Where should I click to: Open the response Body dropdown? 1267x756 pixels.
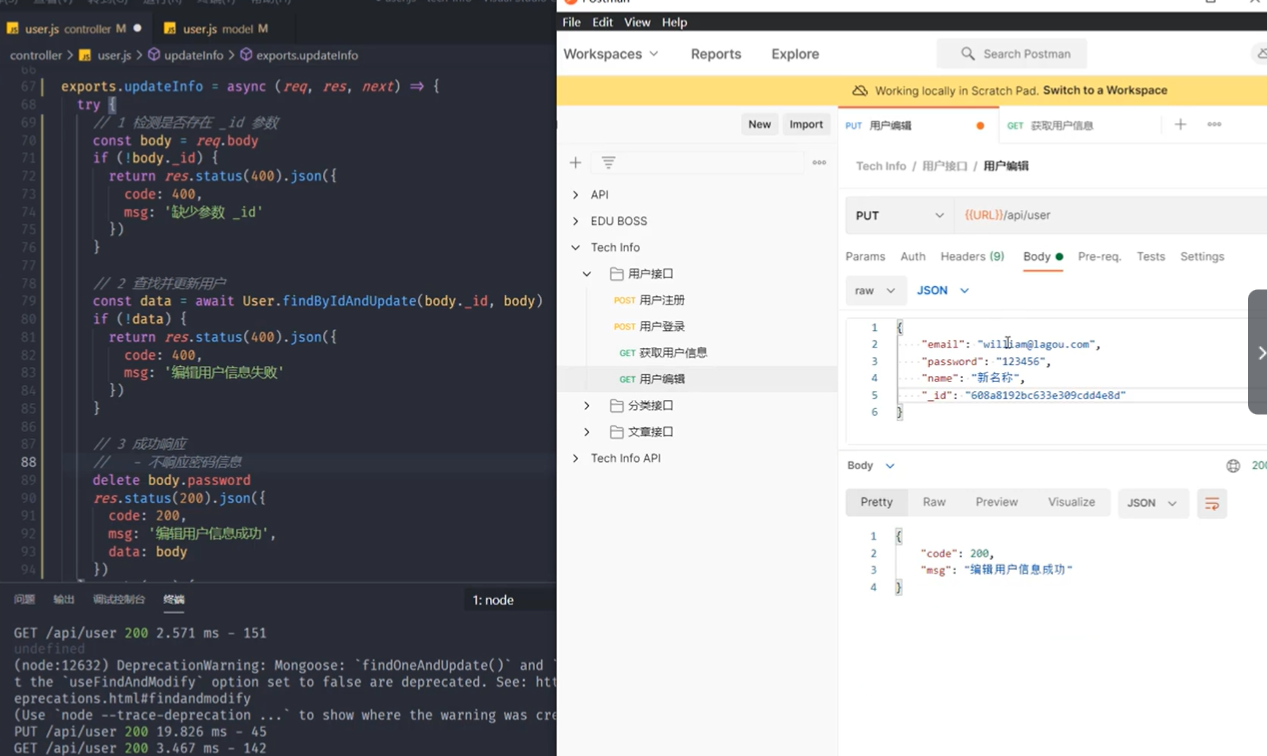coord(871,465)
